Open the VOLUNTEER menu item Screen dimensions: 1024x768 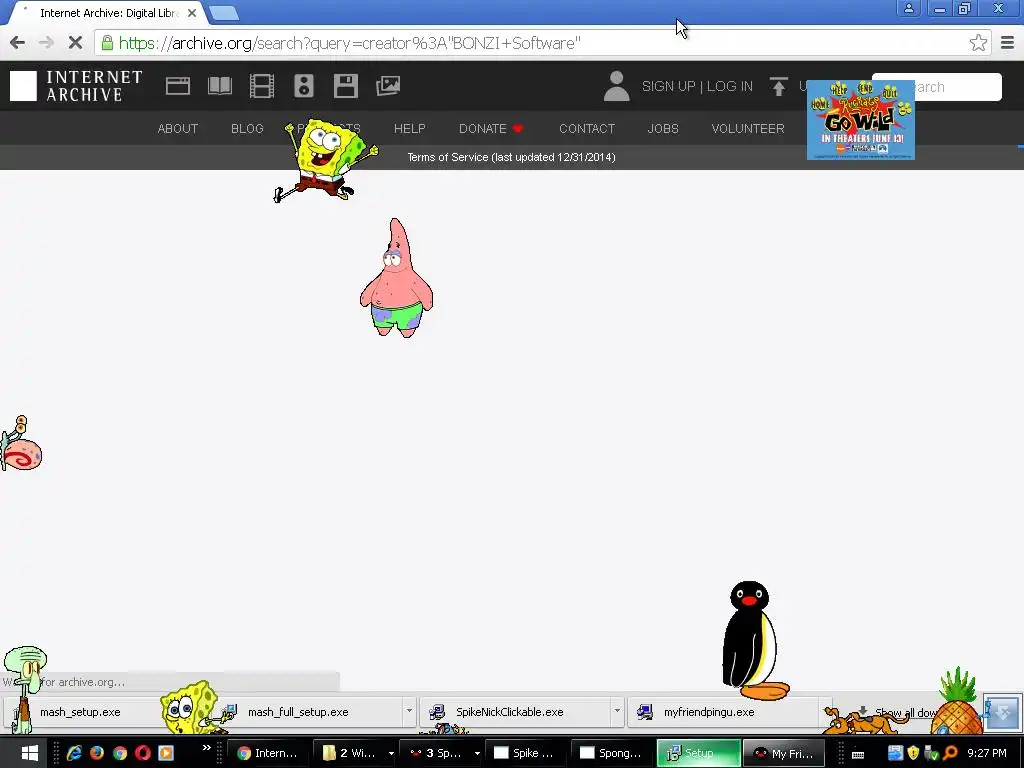pos(748,129)
